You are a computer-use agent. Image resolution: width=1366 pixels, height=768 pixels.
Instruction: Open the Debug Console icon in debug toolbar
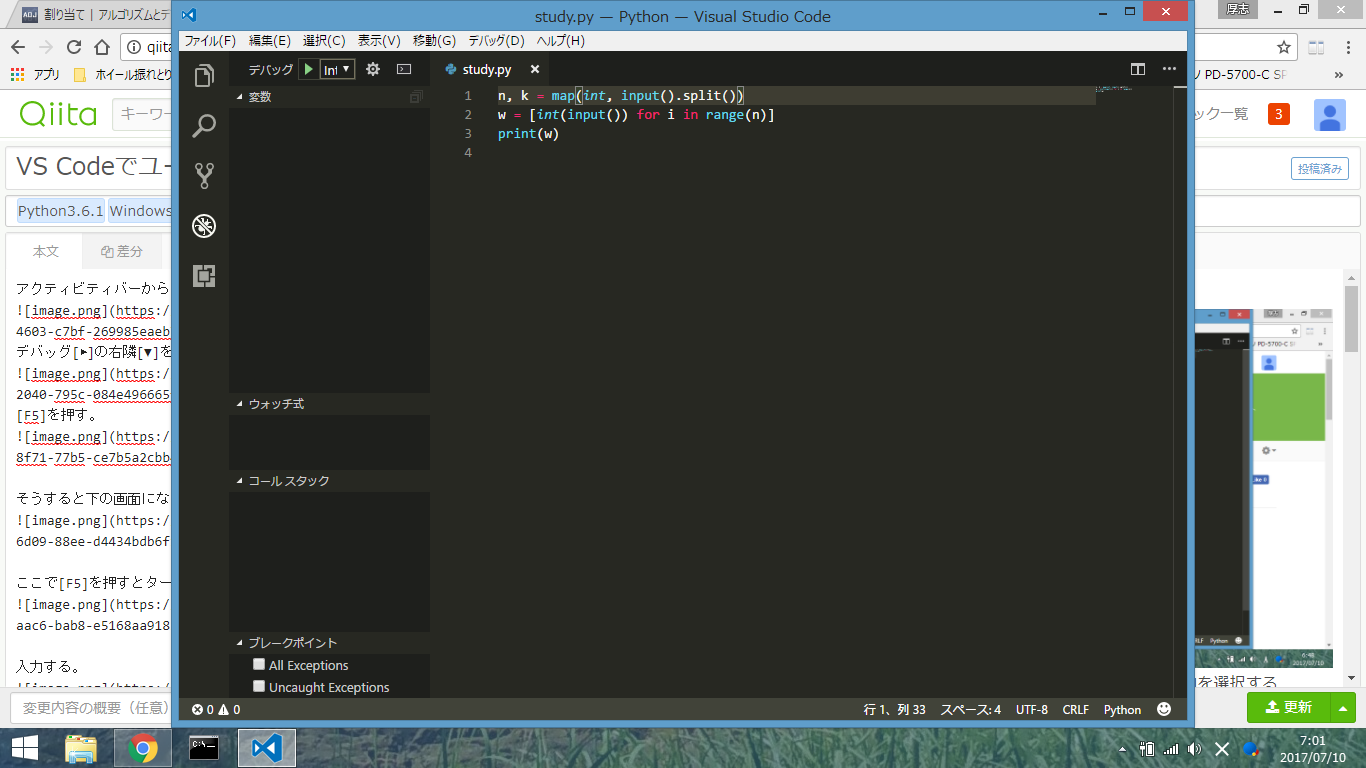(x=403, y=69)
